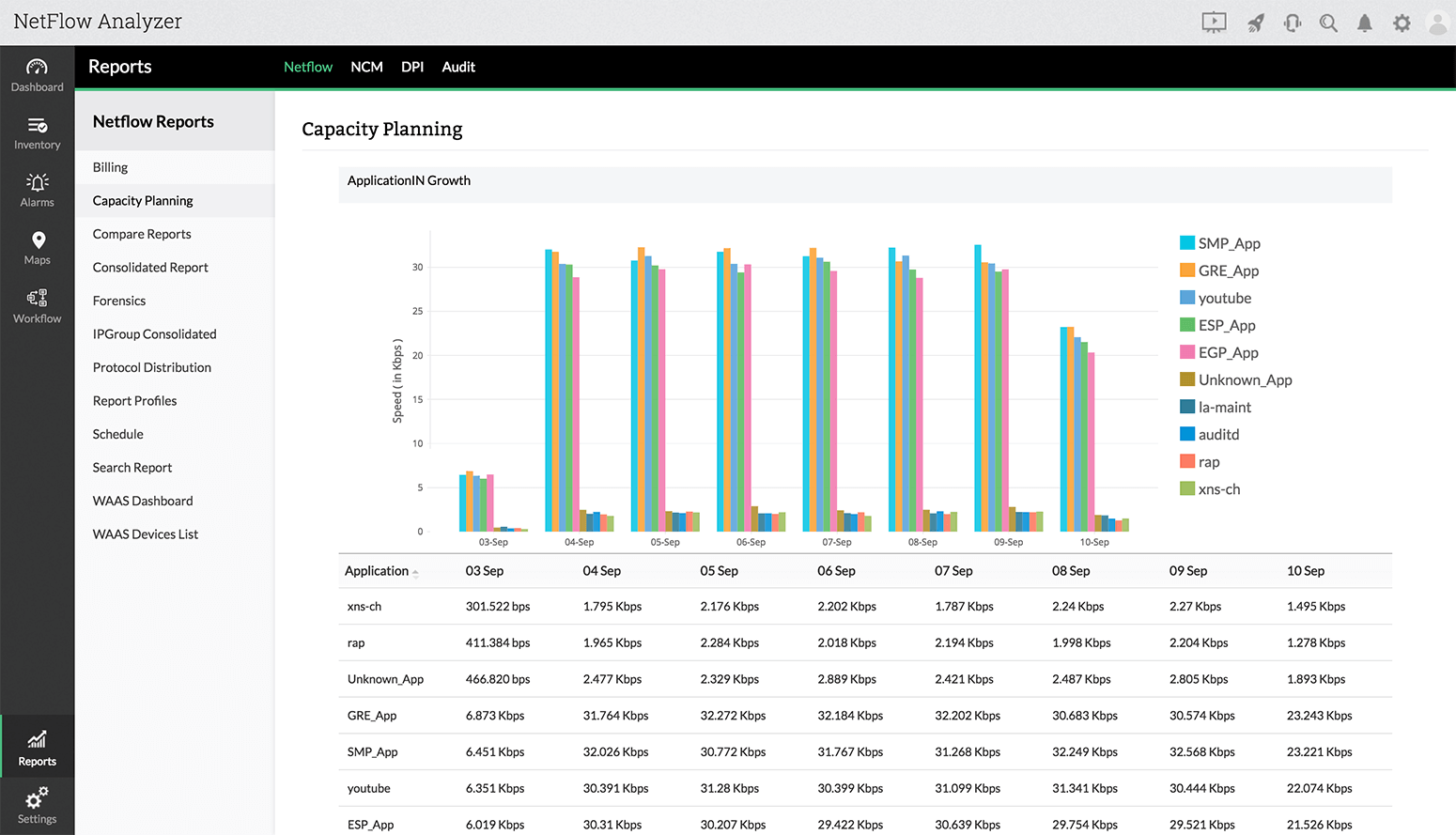Toggle GRE_App visibility in the chart legend
1456x835 pixels.
tap(1227, 271)
